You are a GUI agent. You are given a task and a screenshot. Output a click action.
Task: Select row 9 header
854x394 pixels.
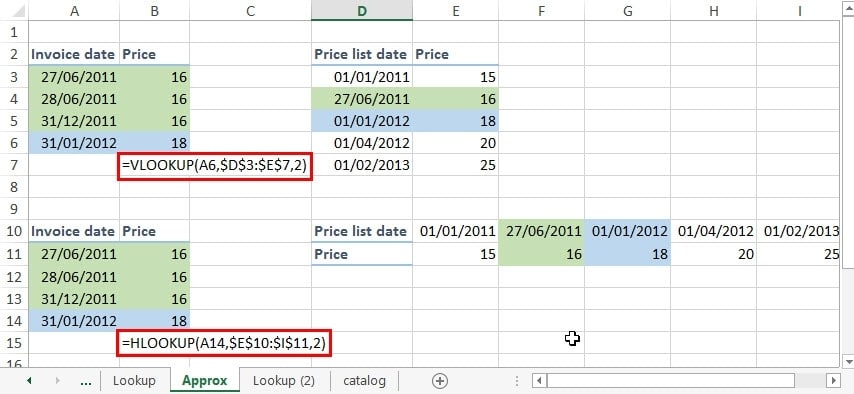pyautogui.click(x=14, y=209)
